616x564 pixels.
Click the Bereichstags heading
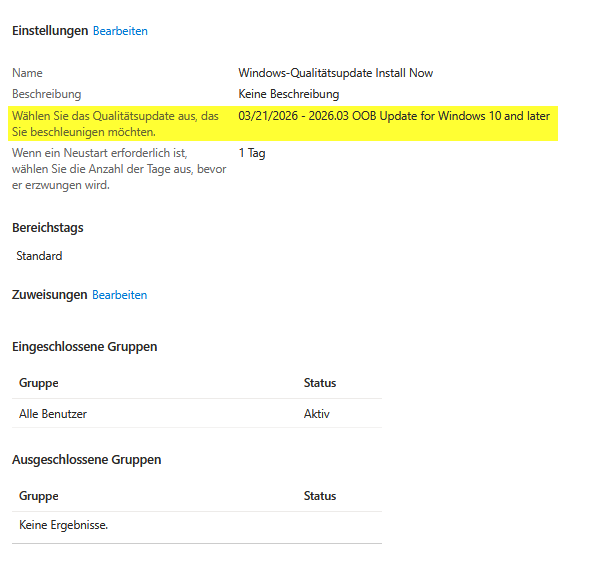point(48,227)
